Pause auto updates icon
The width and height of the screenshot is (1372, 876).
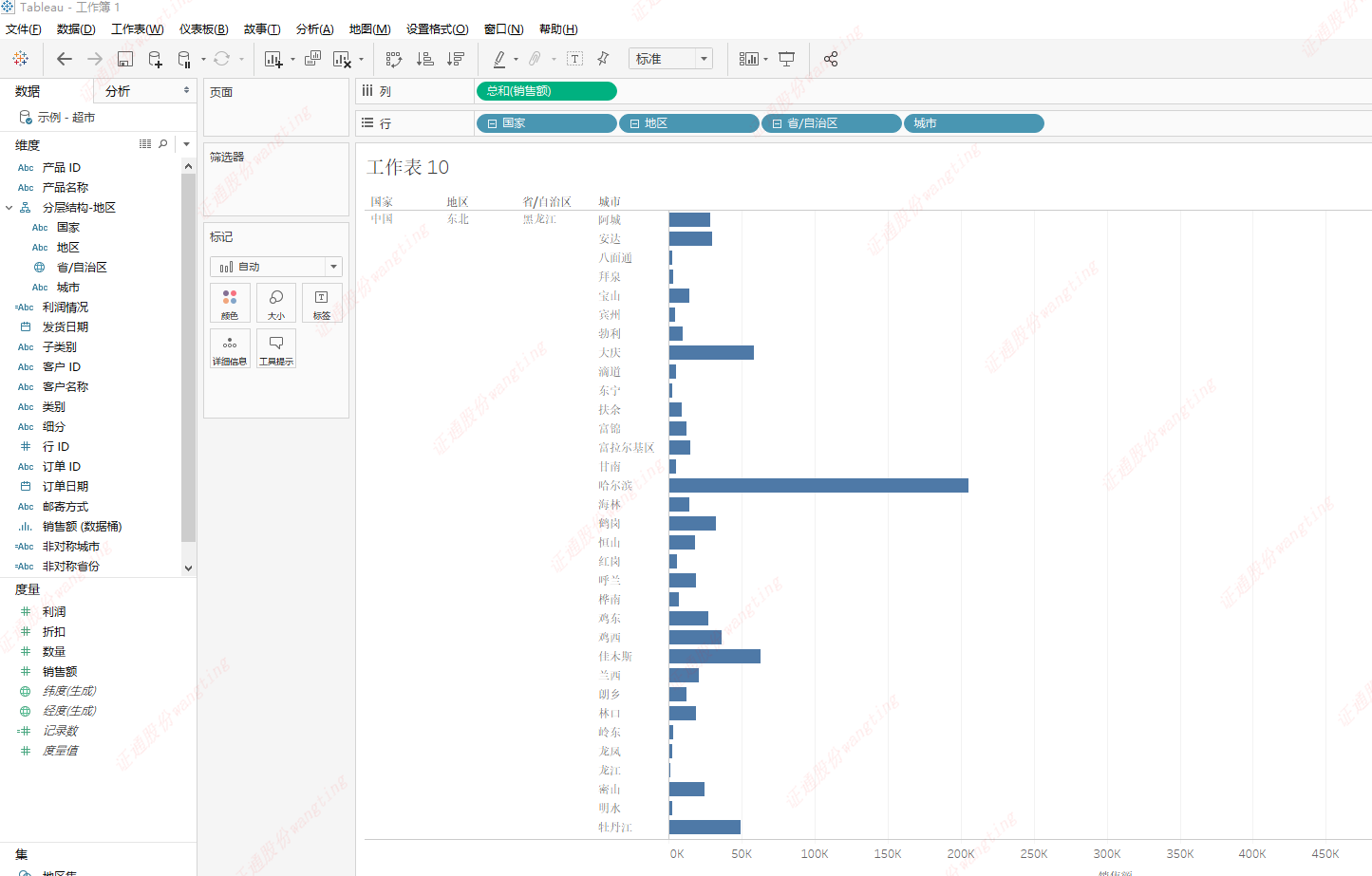point(184,59)
